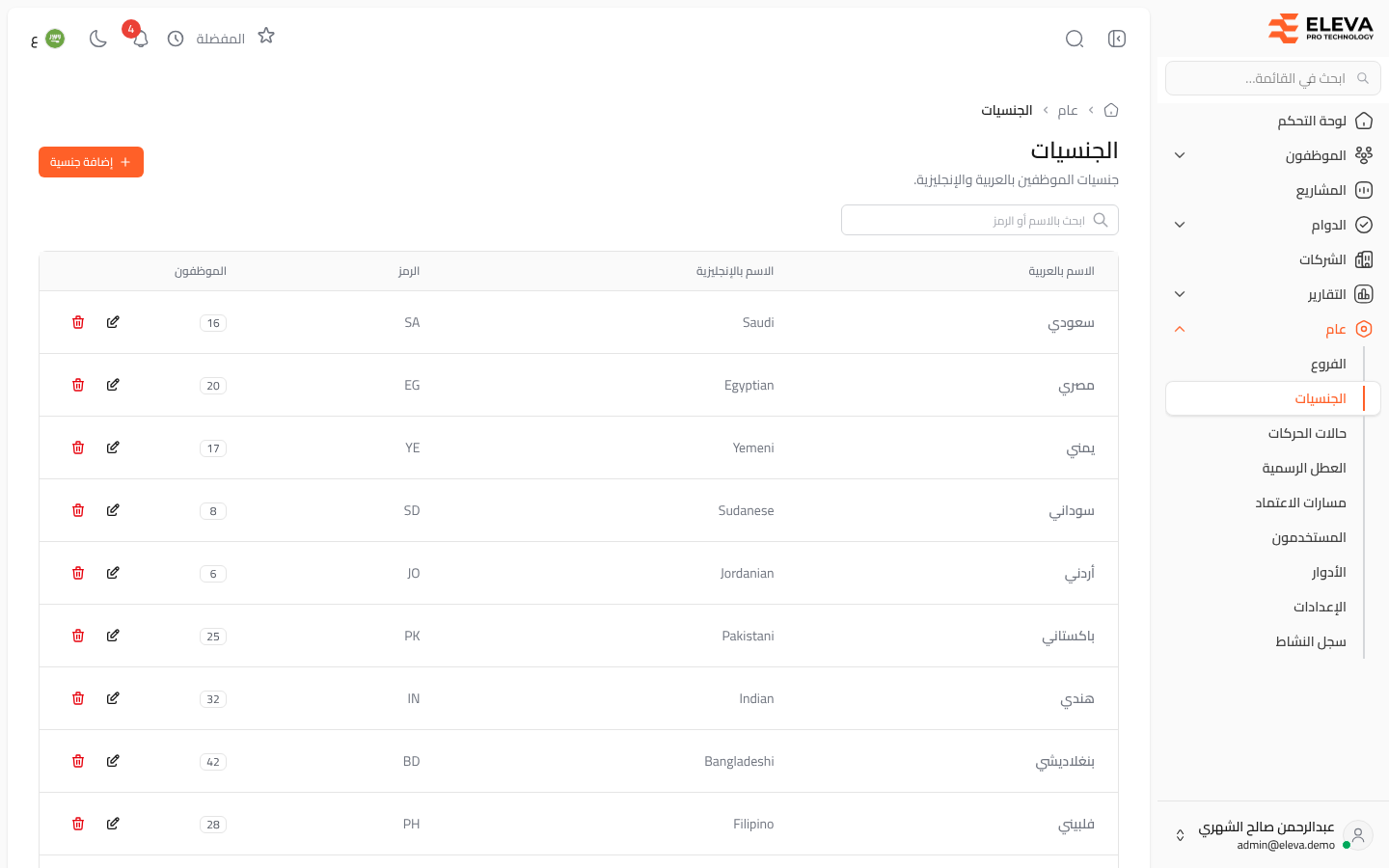Click إضافة جنسية button
This screenshot has width=1389, height=868.
(x=91, y=162)
